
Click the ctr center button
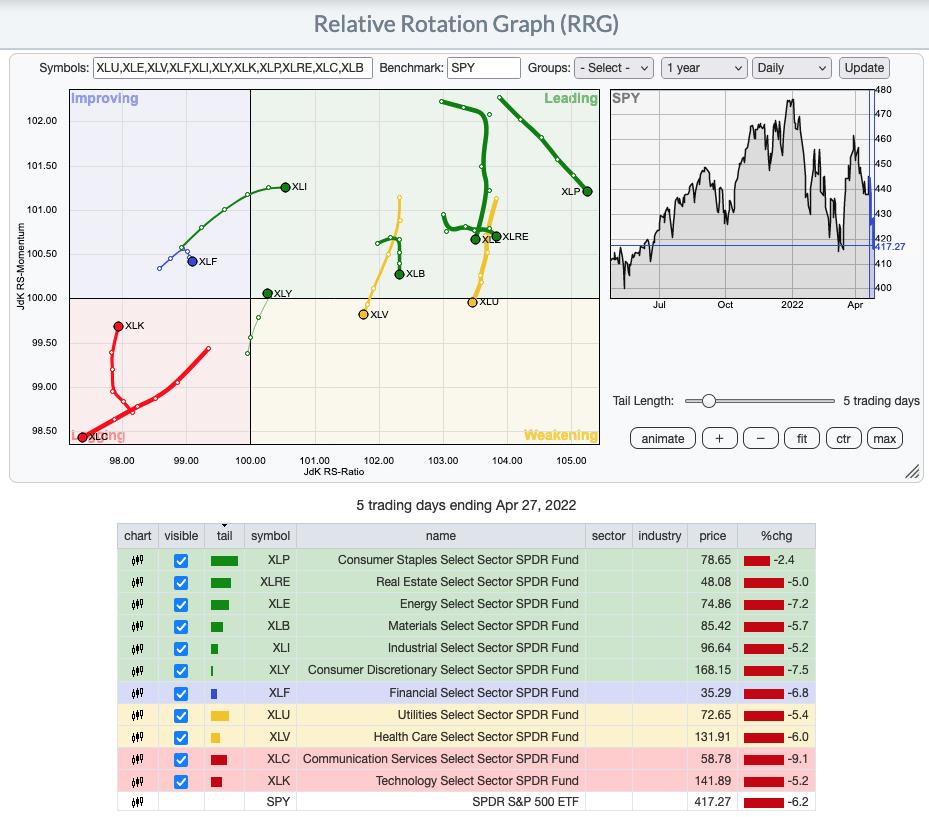[x=843, y=439]
